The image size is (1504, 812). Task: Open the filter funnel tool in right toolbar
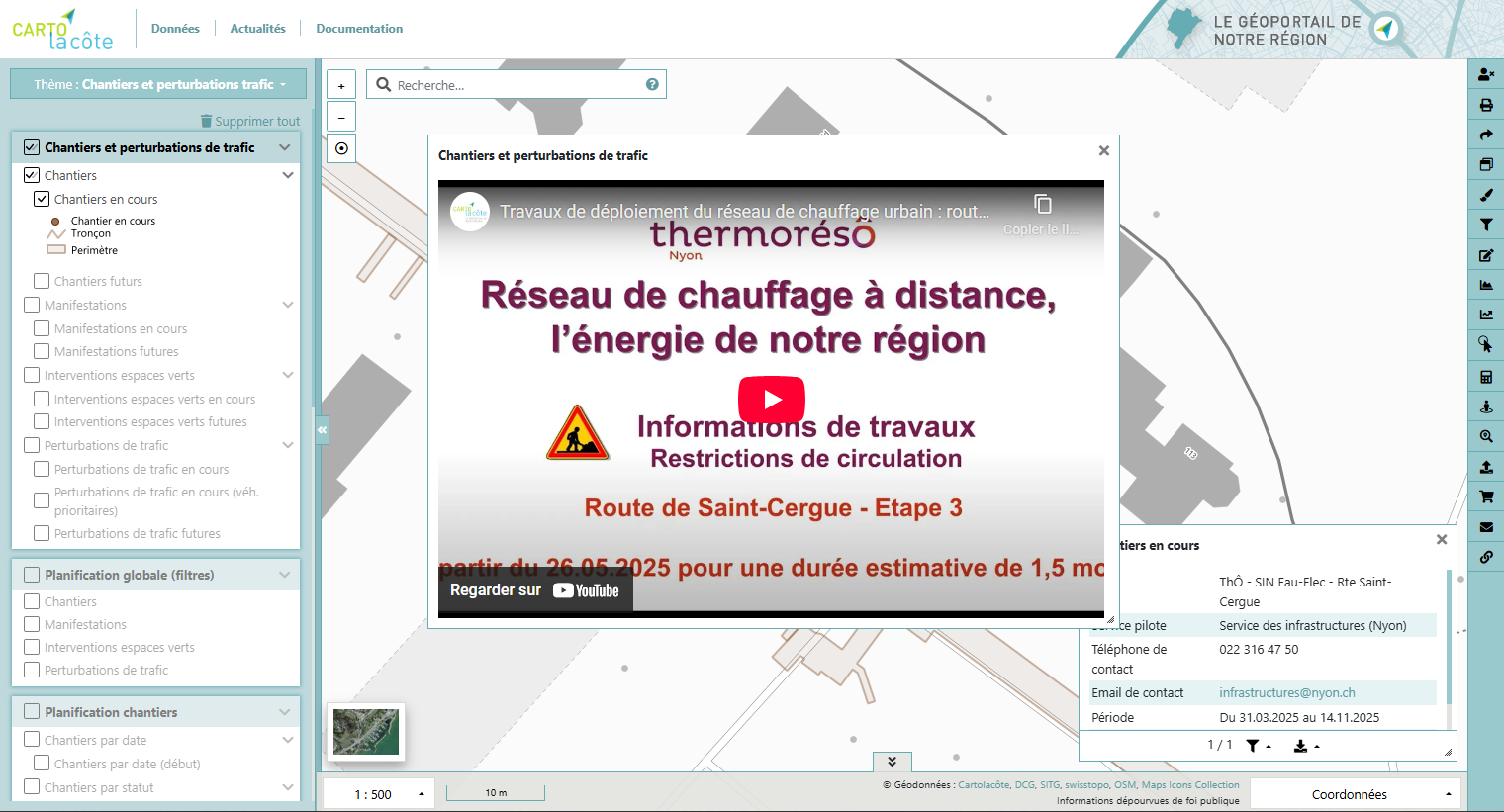coord(1486,226)
